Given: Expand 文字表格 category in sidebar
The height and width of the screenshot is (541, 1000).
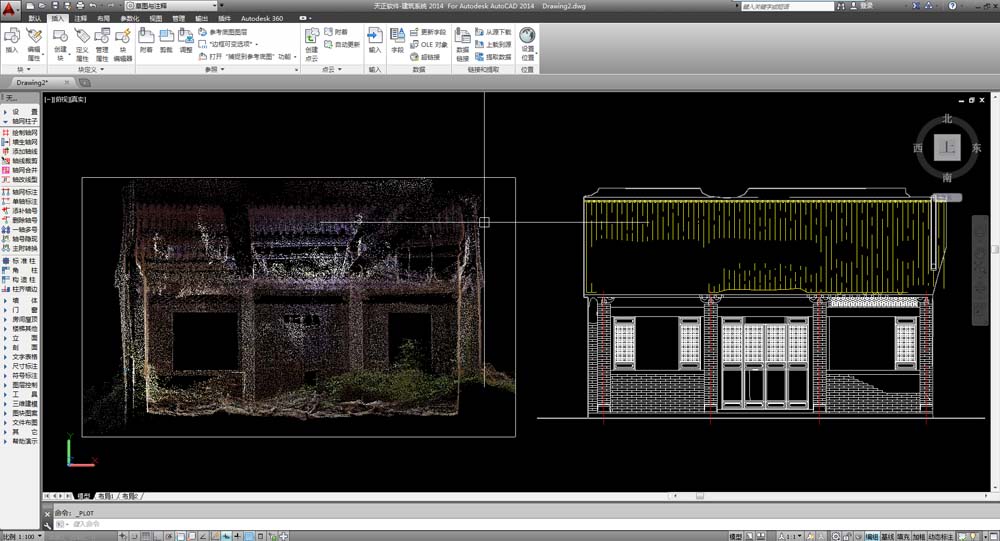Looking at the screenshot, I should tap(20, 357).
